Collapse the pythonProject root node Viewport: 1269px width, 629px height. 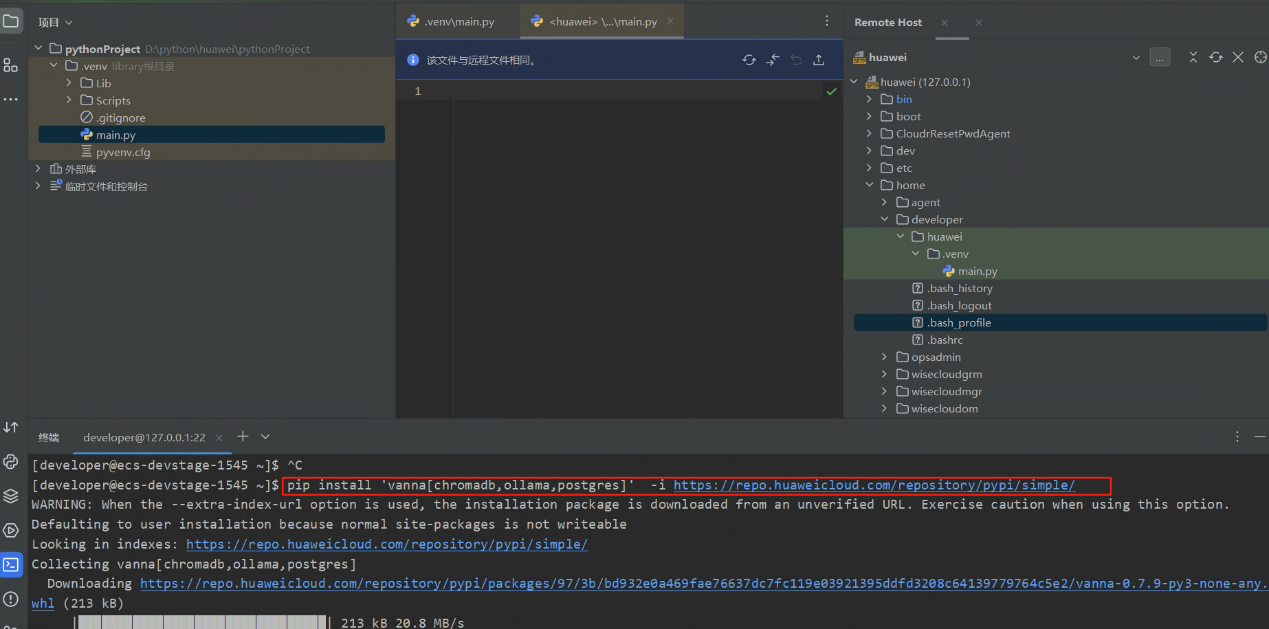click(39, 48)
